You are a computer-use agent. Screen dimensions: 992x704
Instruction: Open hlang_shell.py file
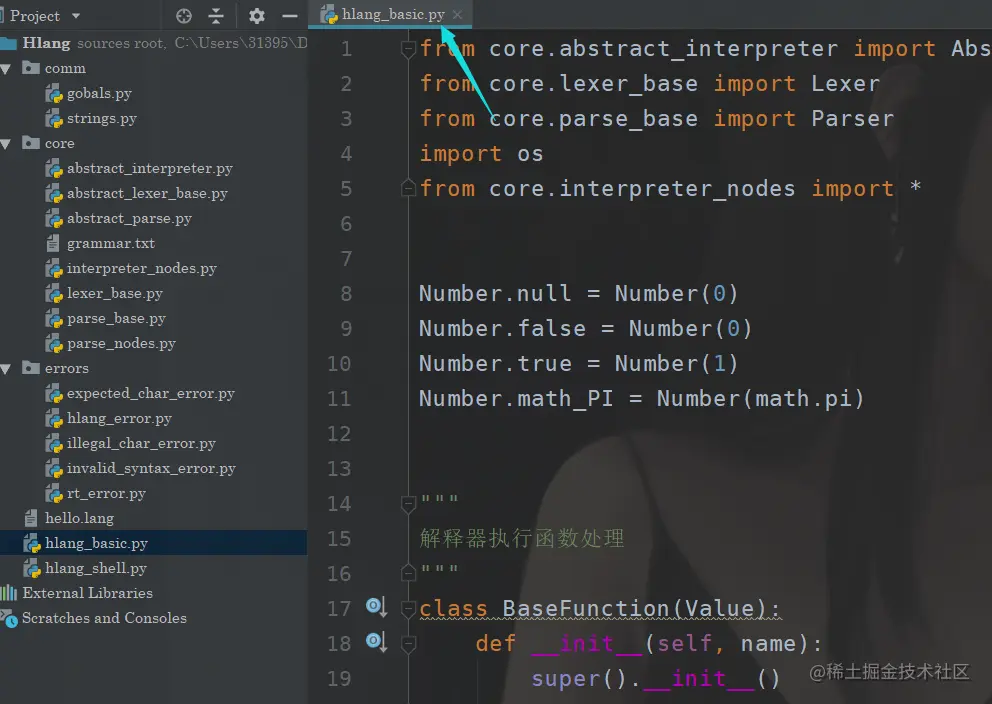[96, 568]
